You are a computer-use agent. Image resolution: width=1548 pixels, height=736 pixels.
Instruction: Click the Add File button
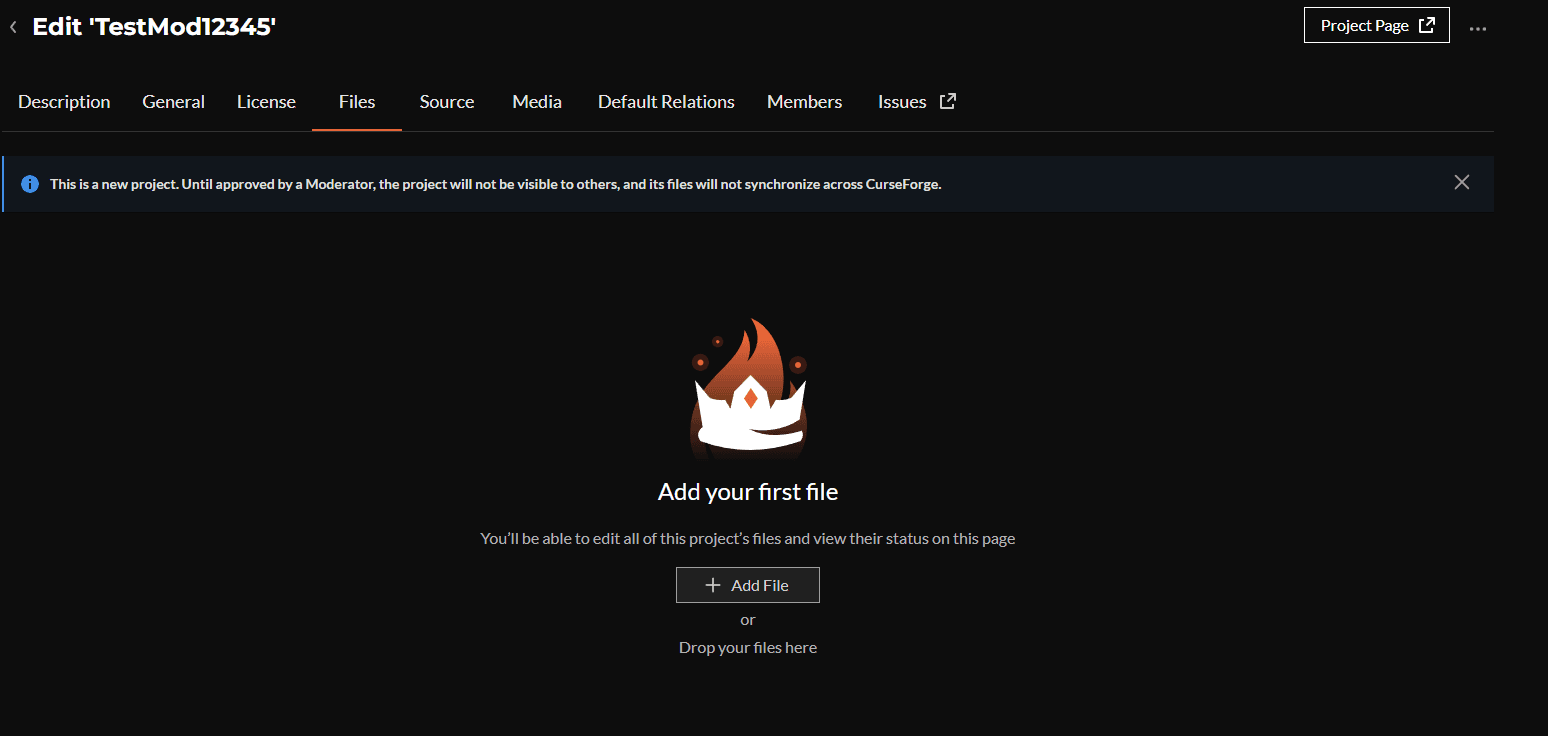[x=748, y=584]
